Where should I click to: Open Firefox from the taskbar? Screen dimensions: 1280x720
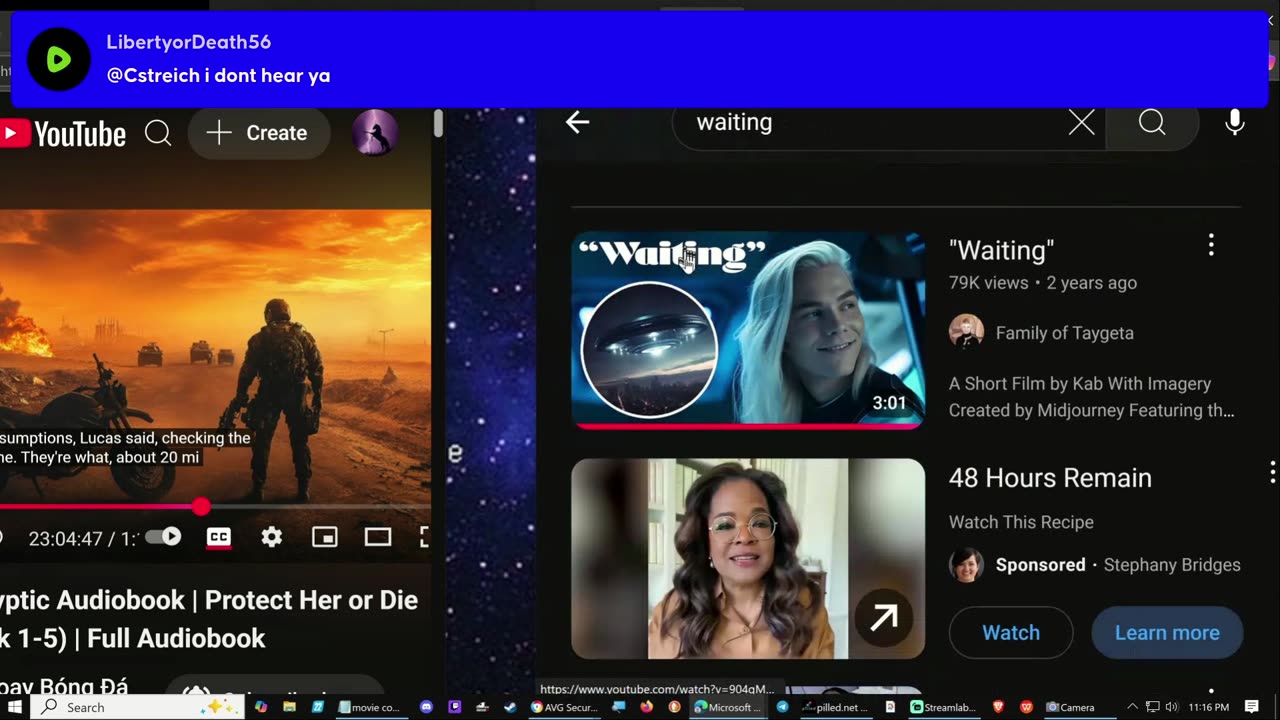(x=646, y=707)
